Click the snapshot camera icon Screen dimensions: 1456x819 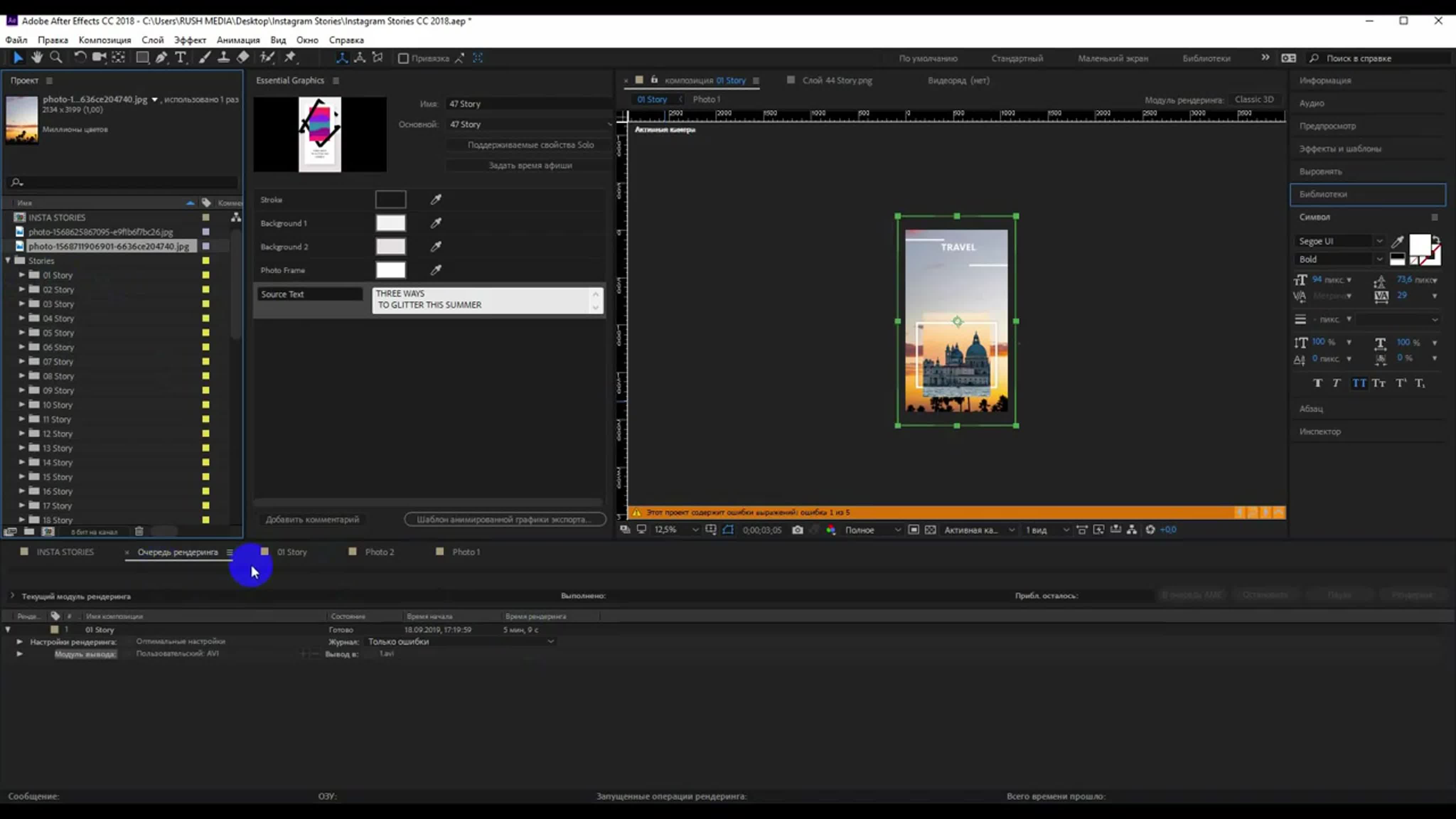point(797,530)
